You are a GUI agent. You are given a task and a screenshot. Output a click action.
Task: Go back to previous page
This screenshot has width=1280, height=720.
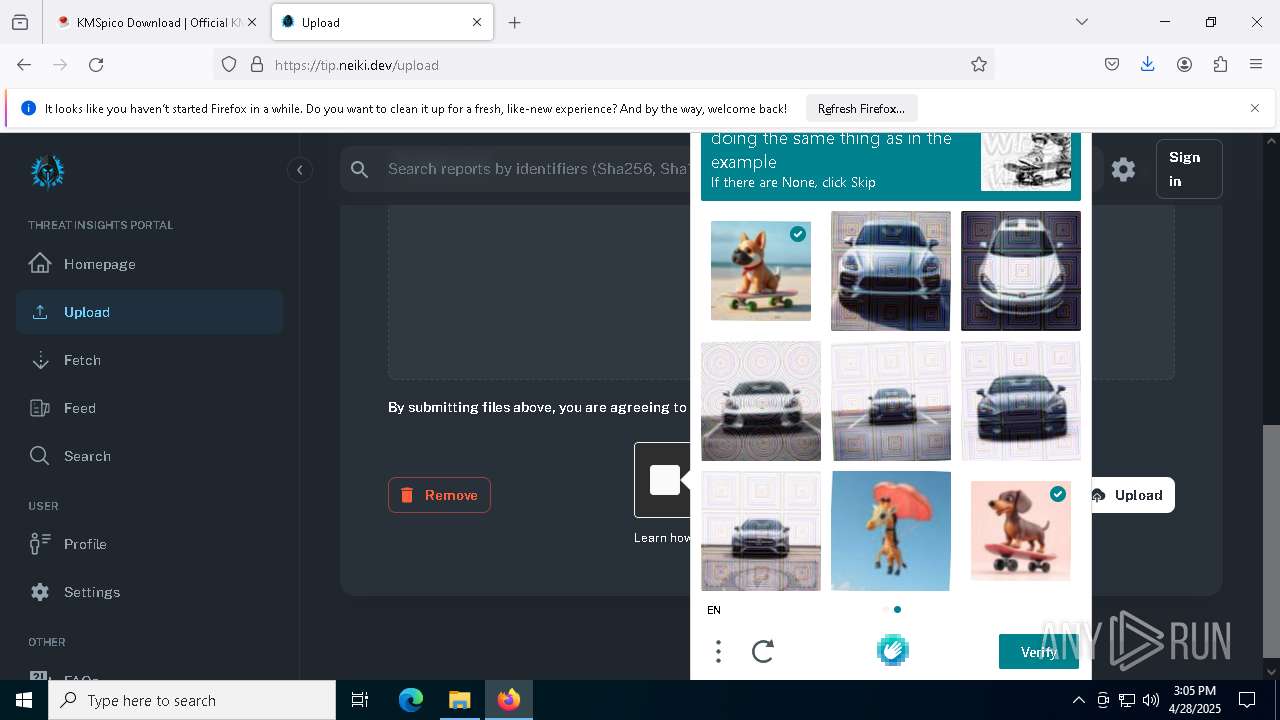click(x=24, y=64)
